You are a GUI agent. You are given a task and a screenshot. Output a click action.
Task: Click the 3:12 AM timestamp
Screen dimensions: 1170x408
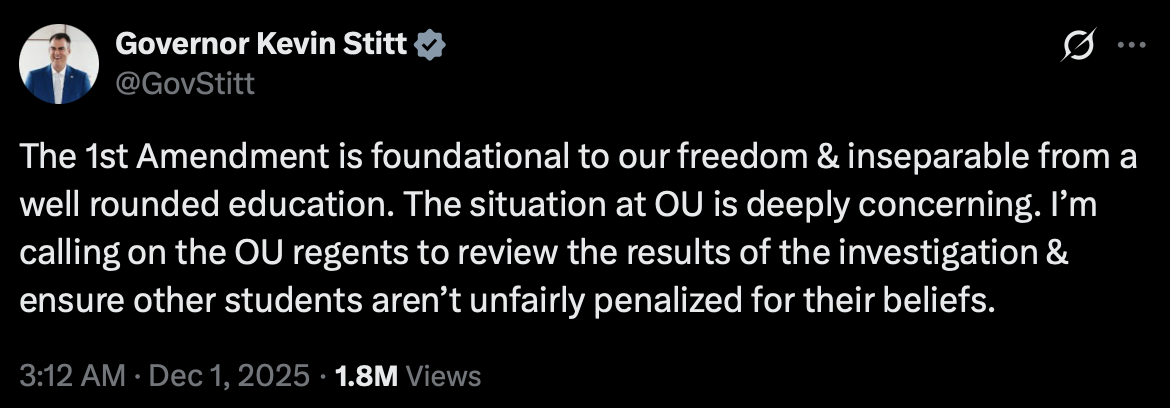[72, 376]
